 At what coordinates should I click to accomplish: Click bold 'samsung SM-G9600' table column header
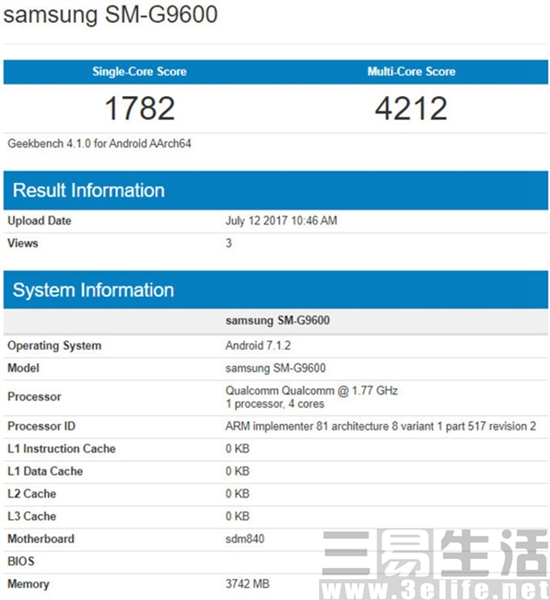277,321
